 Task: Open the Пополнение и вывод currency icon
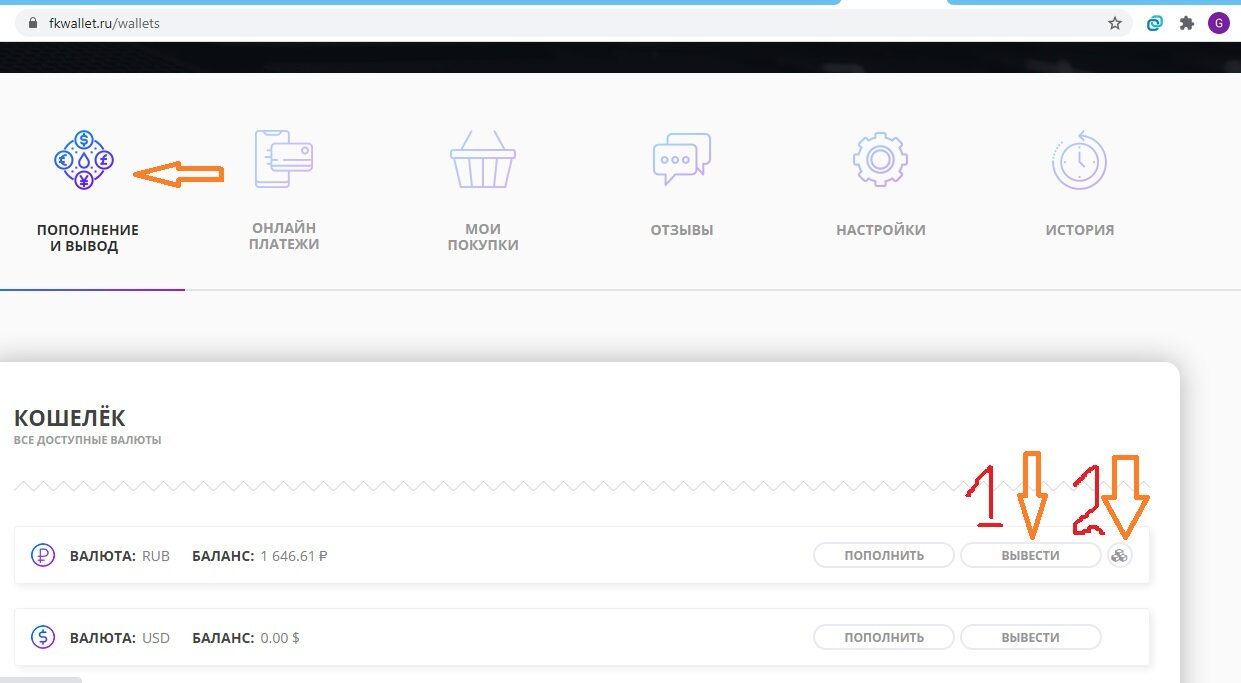[x=84, y=160]
